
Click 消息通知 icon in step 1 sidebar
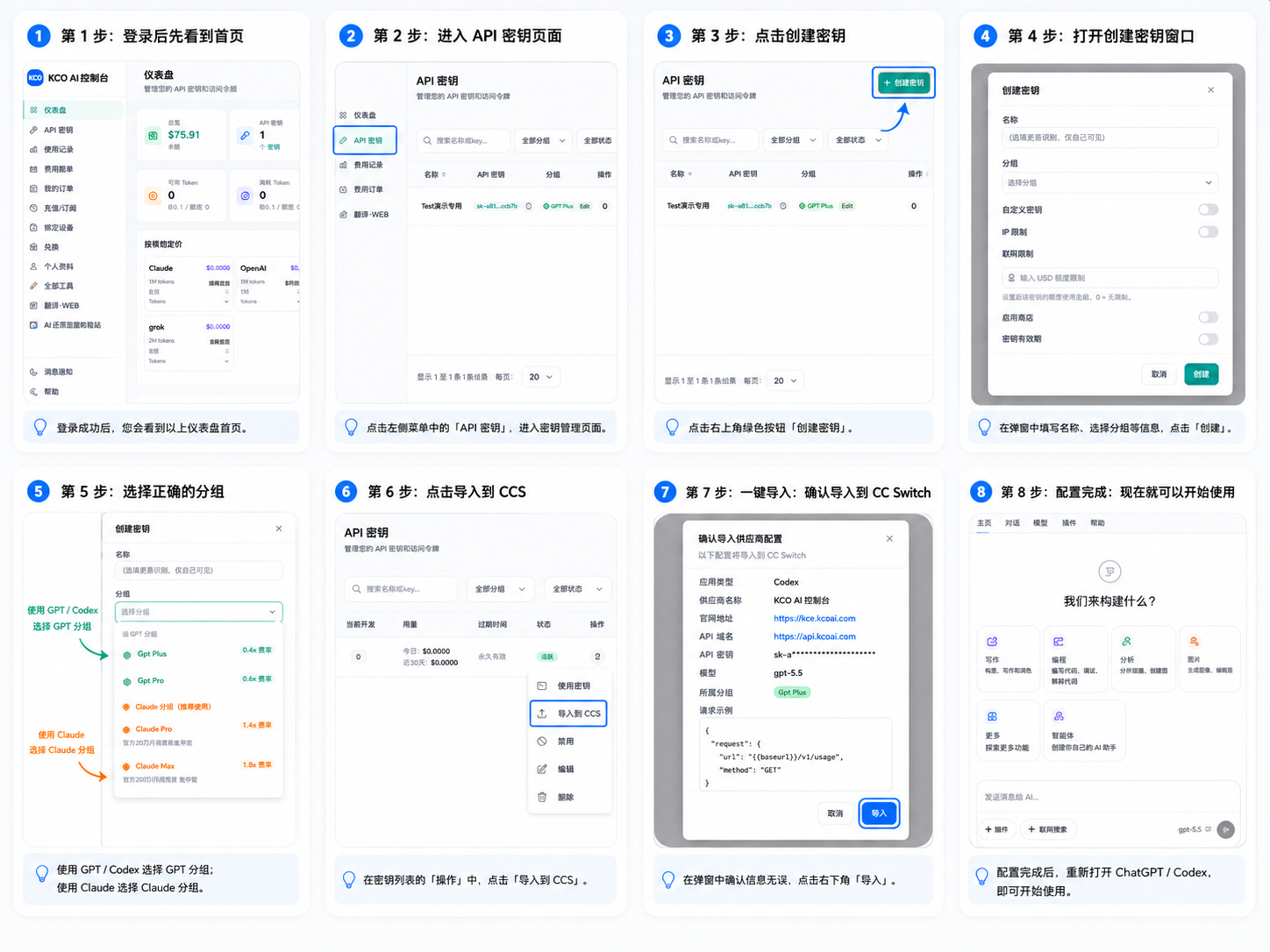(x=33, y=372)
